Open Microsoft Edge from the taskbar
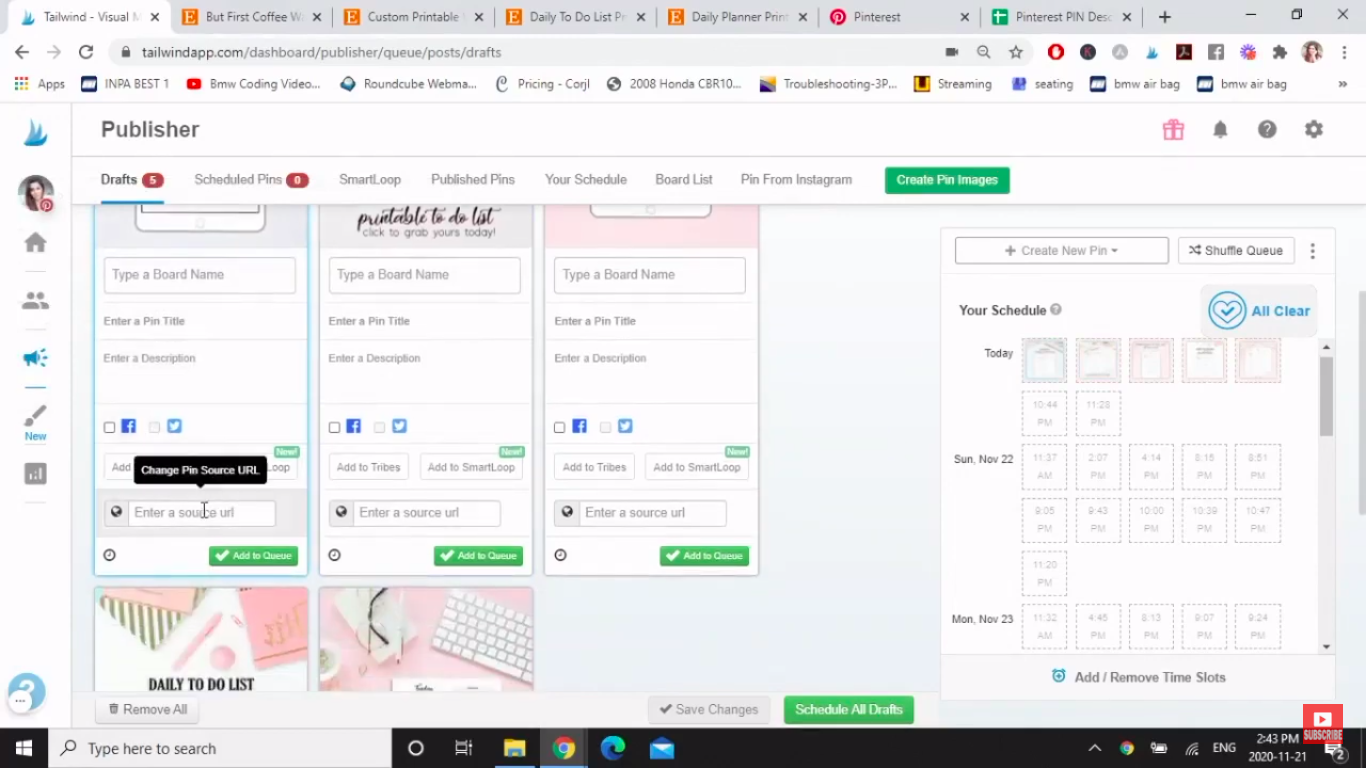This screenshot has height=768, width=1366. [x=613, y=748]
